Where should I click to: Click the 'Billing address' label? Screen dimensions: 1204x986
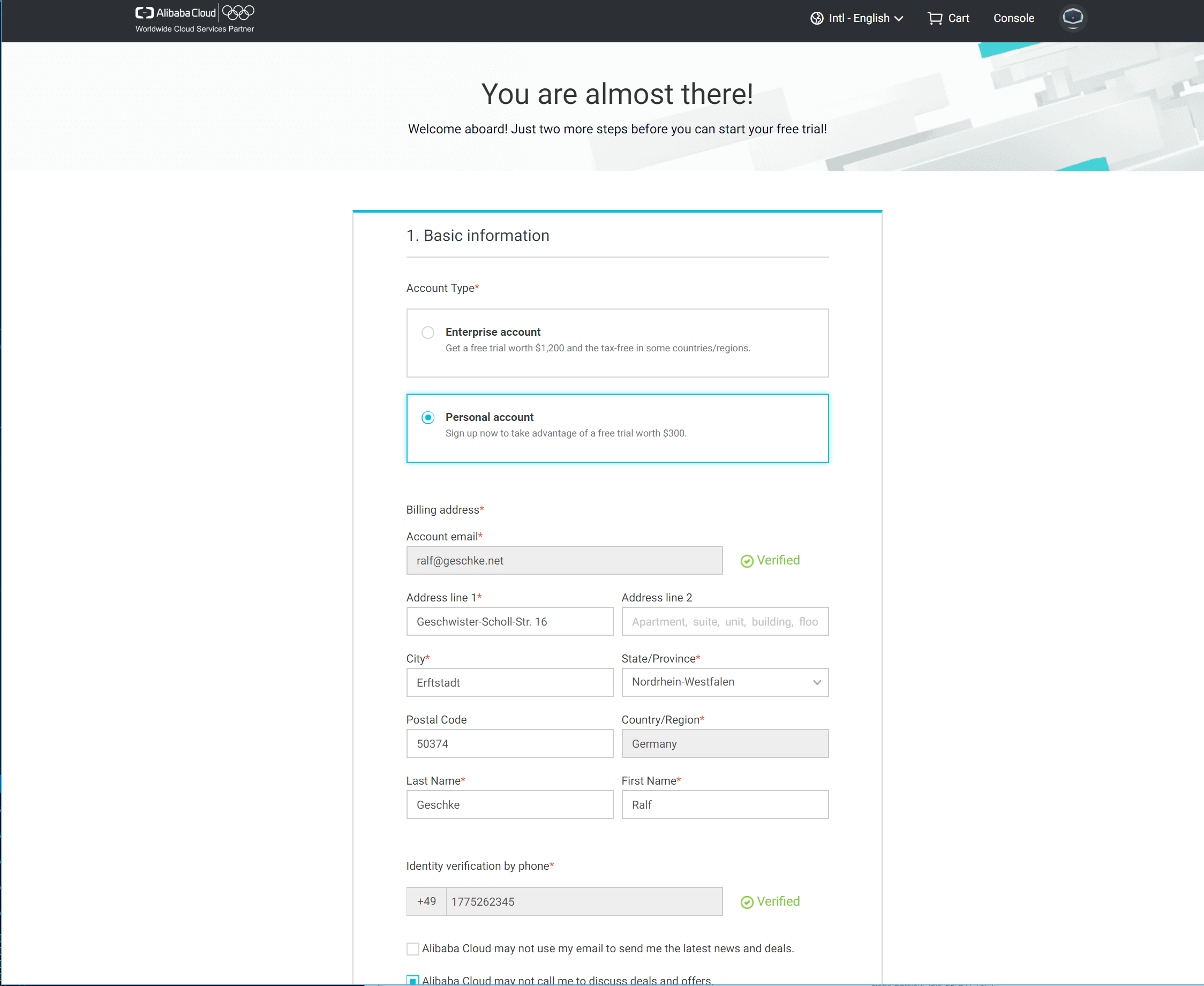click(445, 510)
